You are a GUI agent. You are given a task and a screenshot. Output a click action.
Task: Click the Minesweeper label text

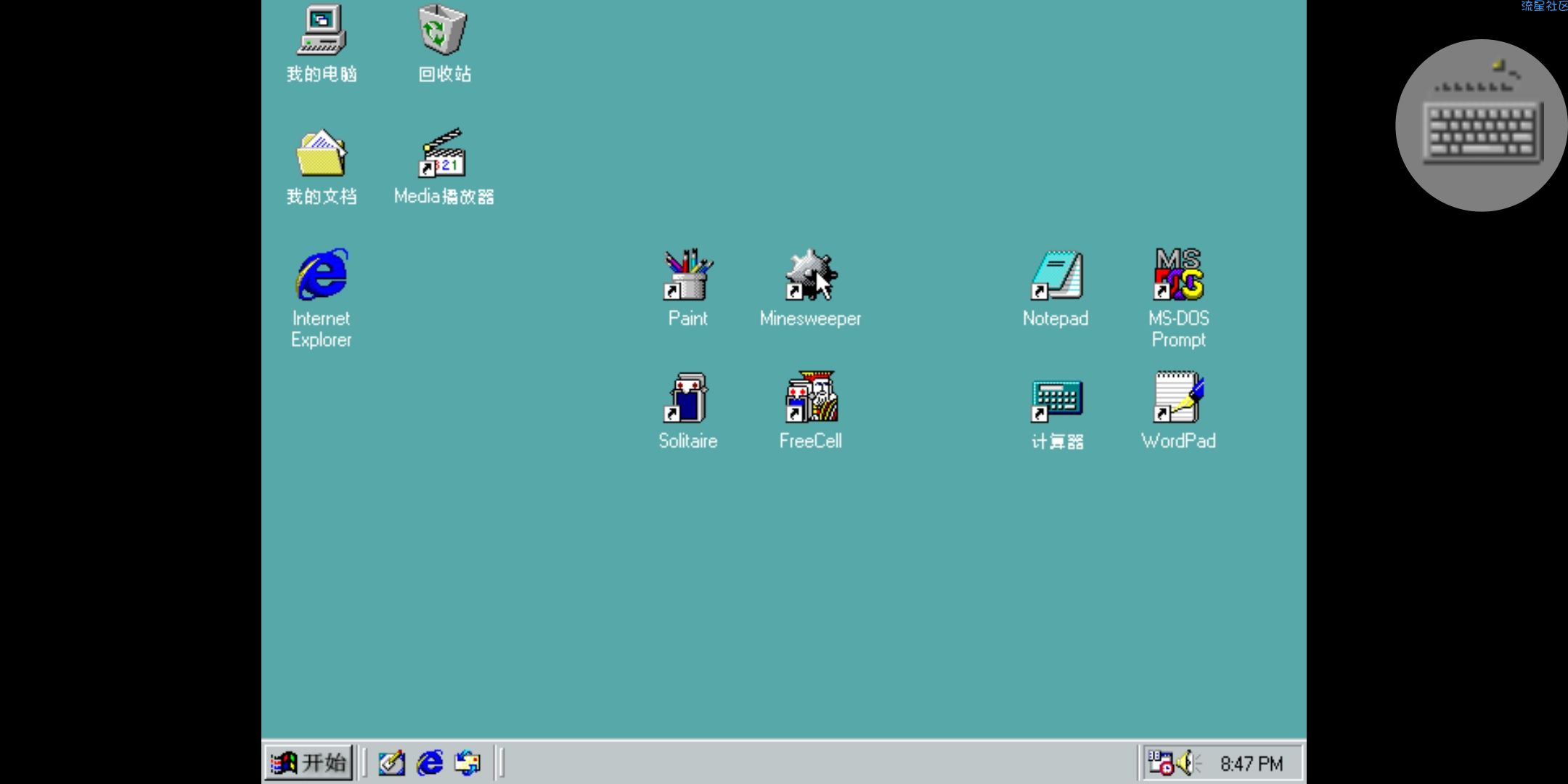tap(811, 319)
